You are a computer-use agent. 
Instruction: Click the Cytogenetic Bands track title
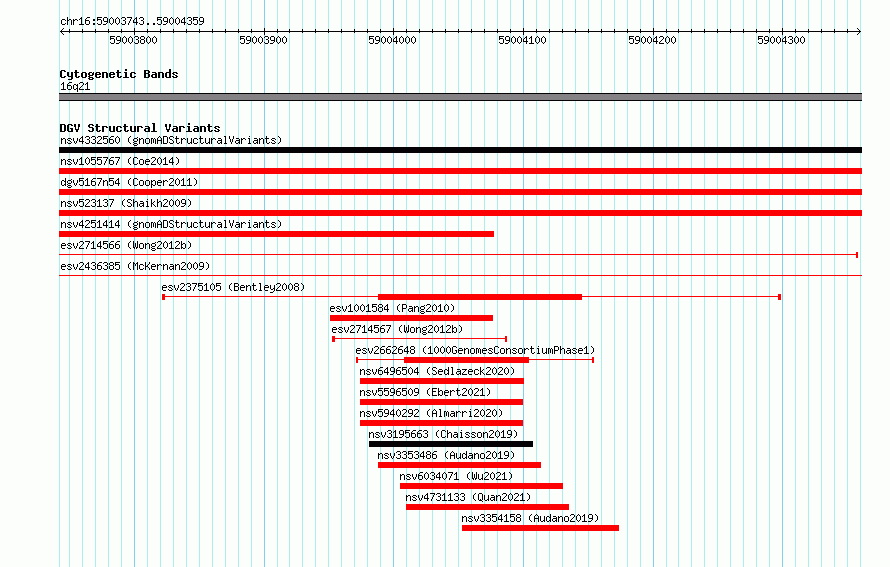coord(119,74)
